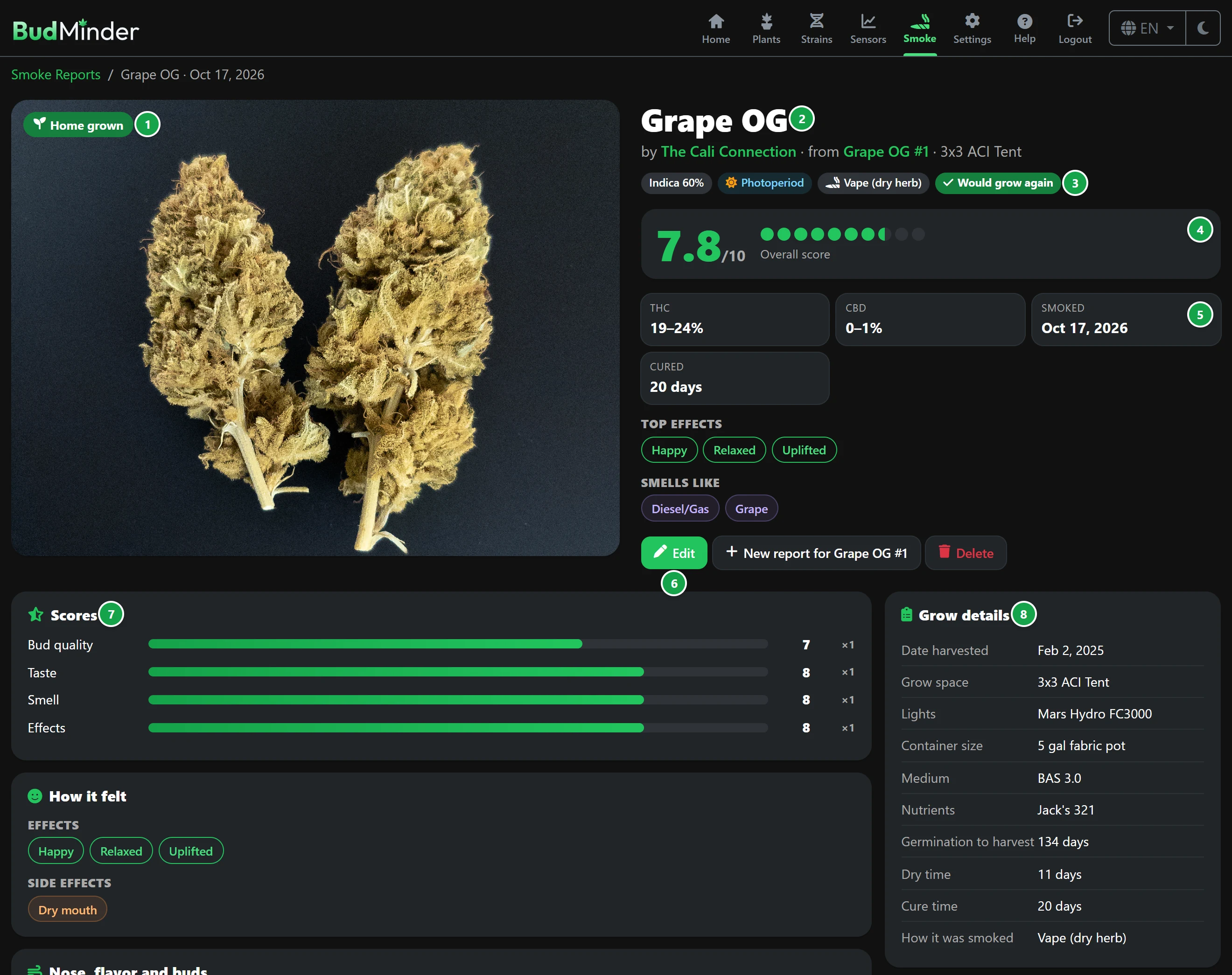This screenshot has height=975, width=1232.
Task: Delete this smoke report
Action: [966, 552]
